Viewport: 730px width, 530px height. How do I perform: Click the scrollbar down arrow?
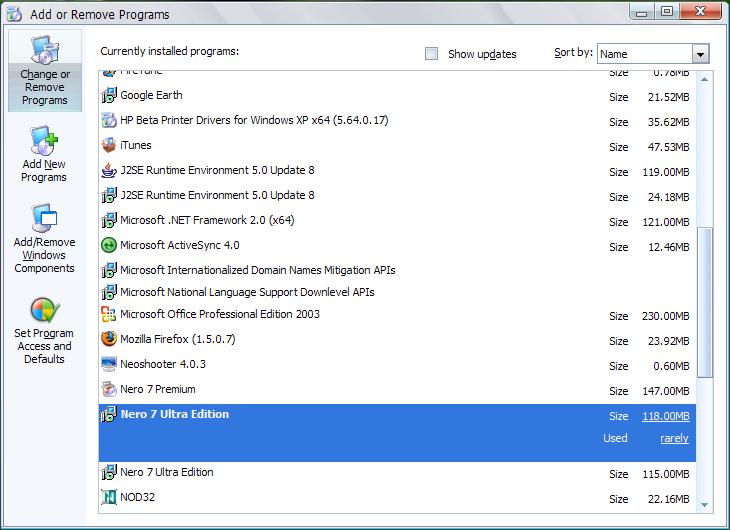[704, 505]
